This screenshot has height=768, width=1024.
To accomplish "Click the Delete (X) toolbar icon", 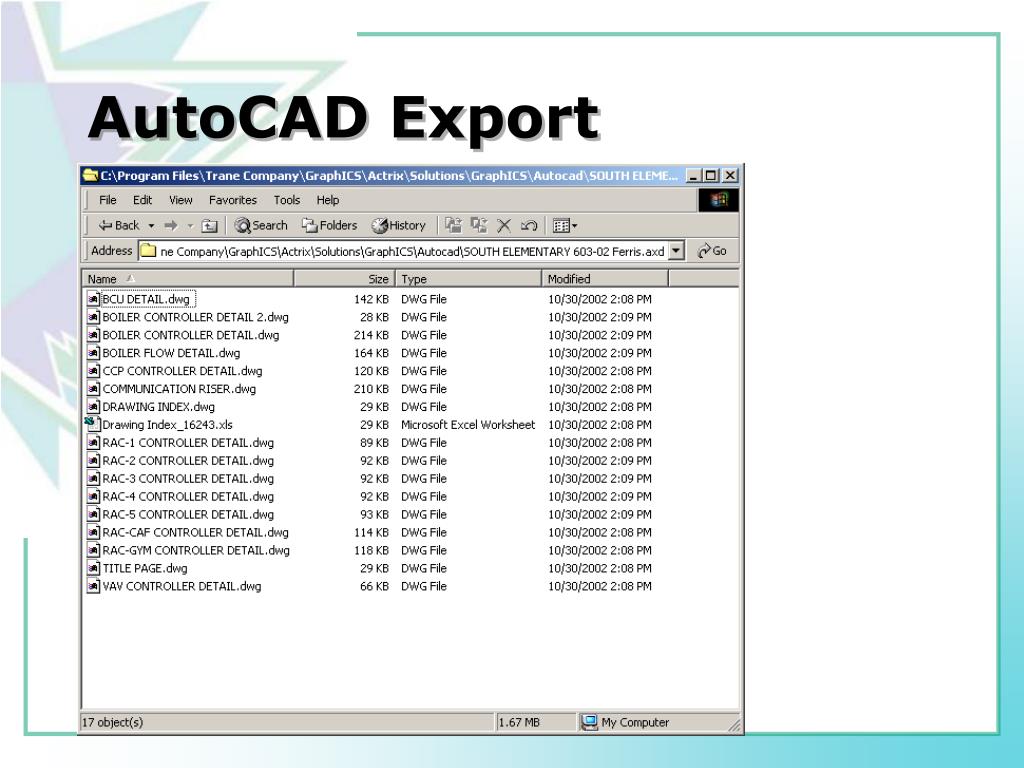I will coord(504,226).
